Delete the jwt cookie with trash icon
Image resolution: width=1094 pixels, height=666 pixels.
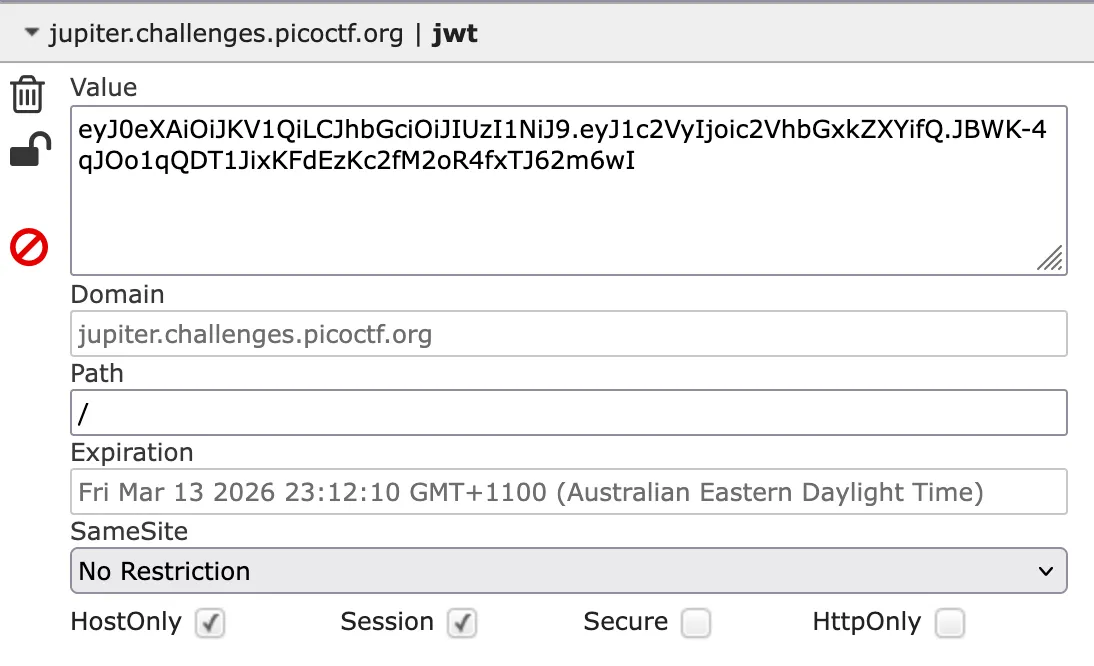(28, 95)
